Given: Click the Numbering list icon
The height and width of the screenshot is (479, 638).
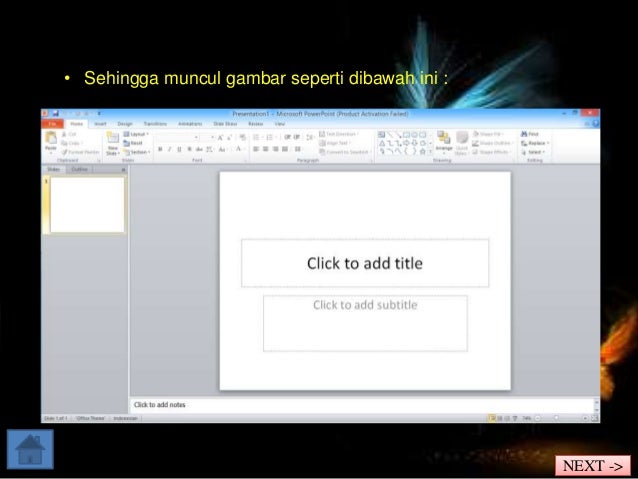Looking at the screenshot, I should click(270, 138).
